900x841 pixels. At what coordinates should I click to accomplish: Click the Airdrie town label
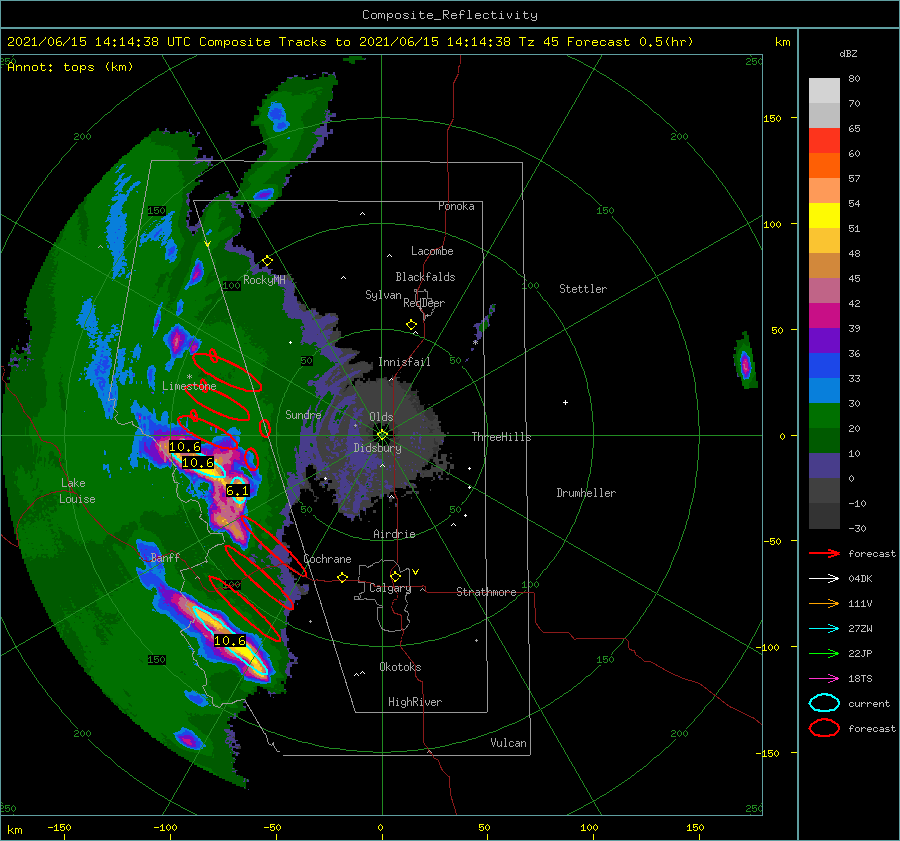coord(394,534)
